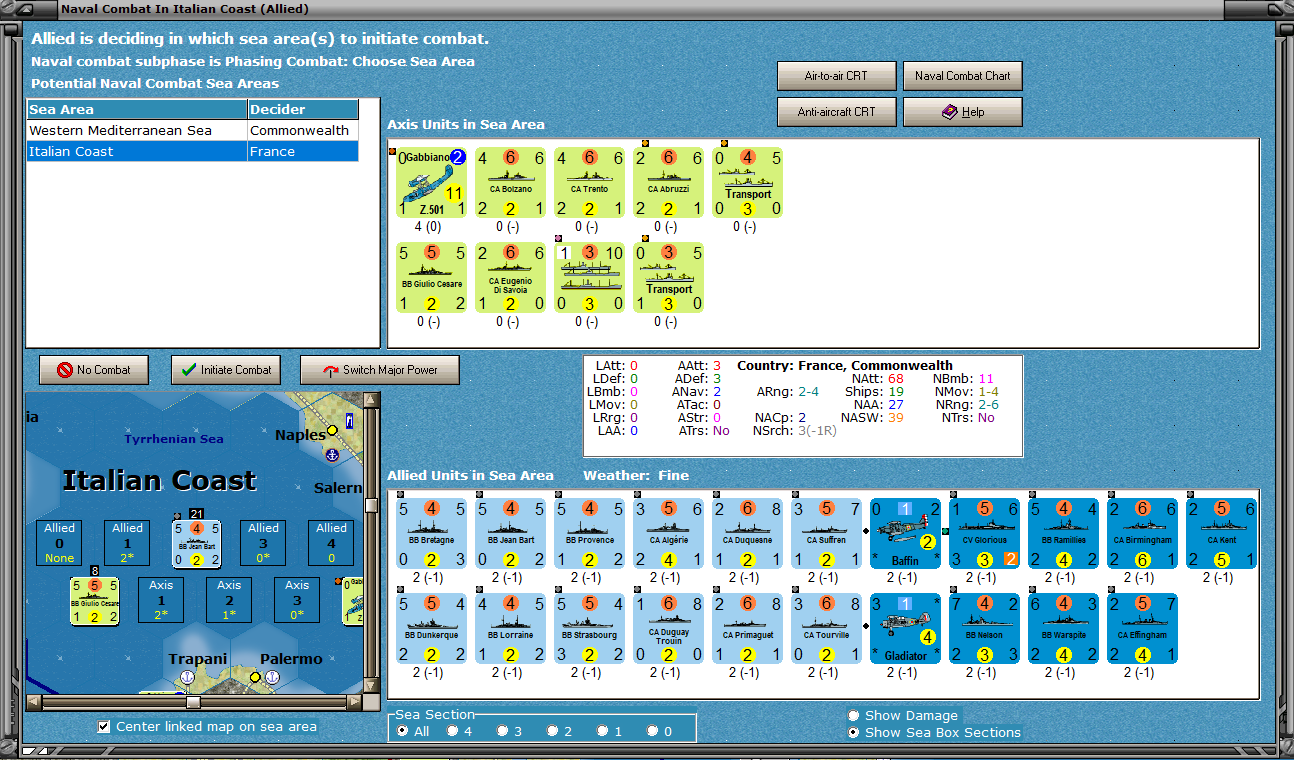This screenshot has width=1294, height=760.
Task: Select the Gladiator fighter counter
Action: point(906,629)
